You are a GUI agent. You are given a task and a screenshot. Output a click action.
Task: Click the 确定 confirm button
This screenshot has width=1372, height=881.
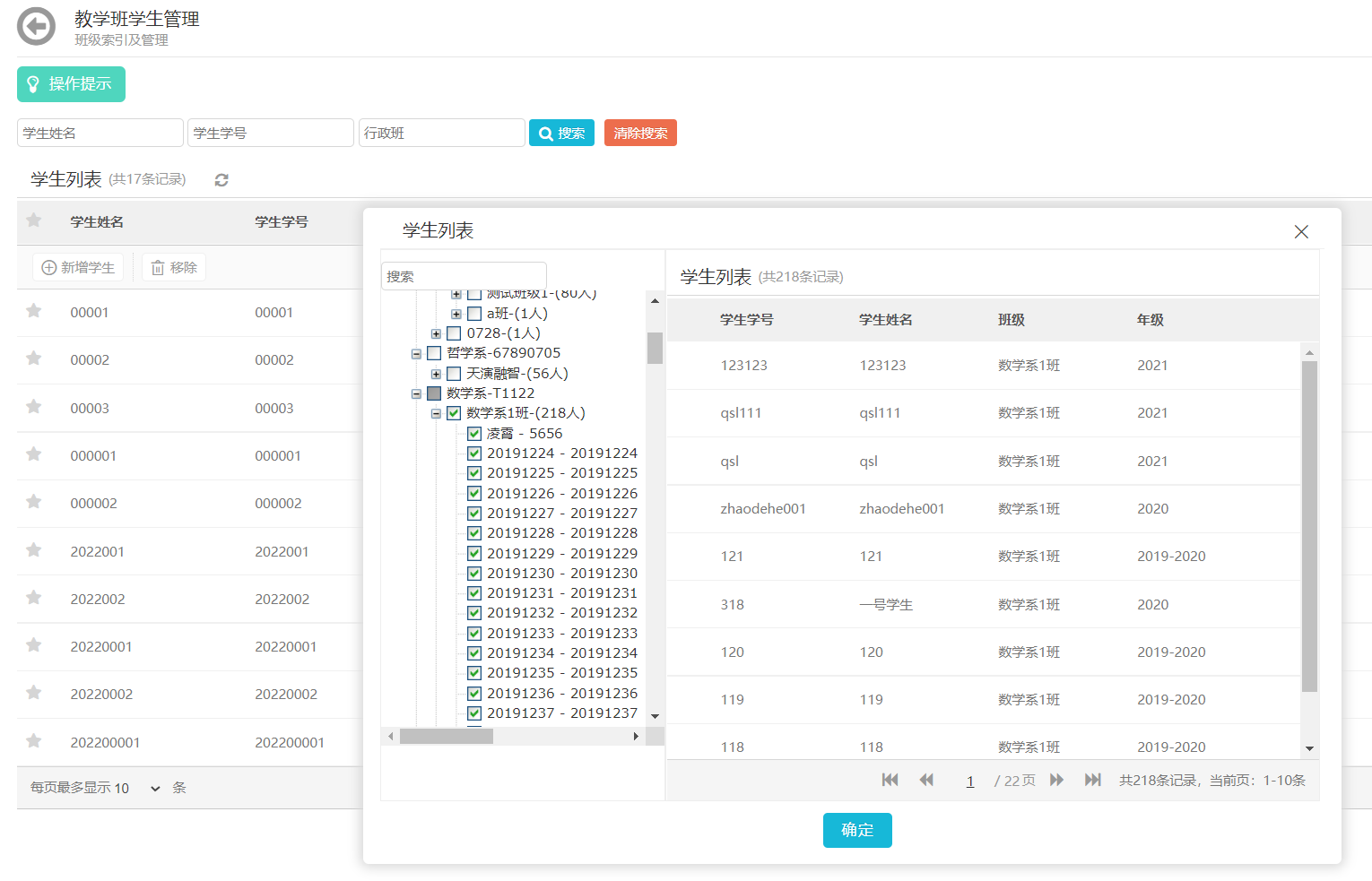point(856,830)
